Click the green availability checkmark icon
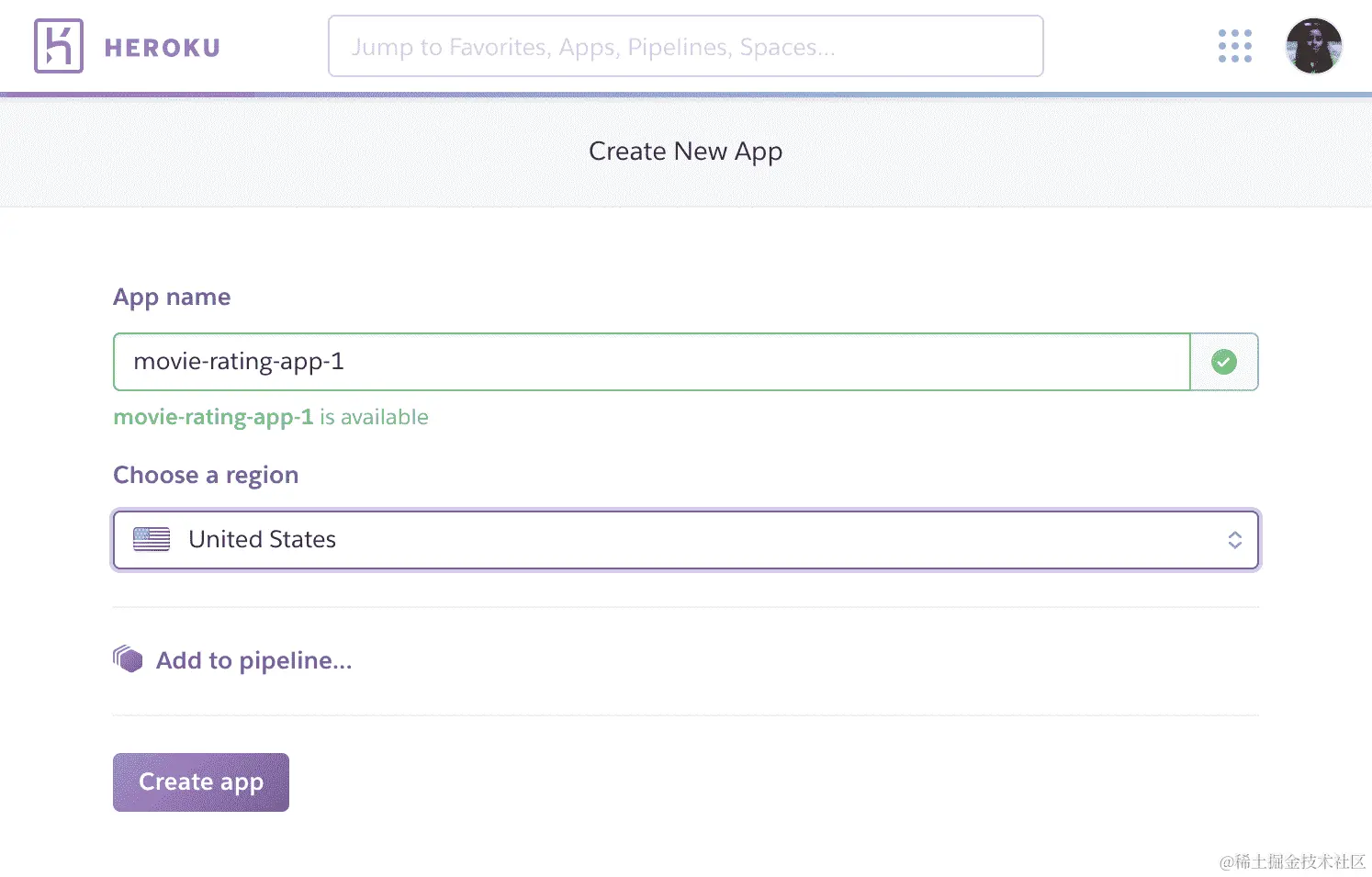Image resolution: width=1372 pixels, height=877 pixels. (x=1223, y=362)
